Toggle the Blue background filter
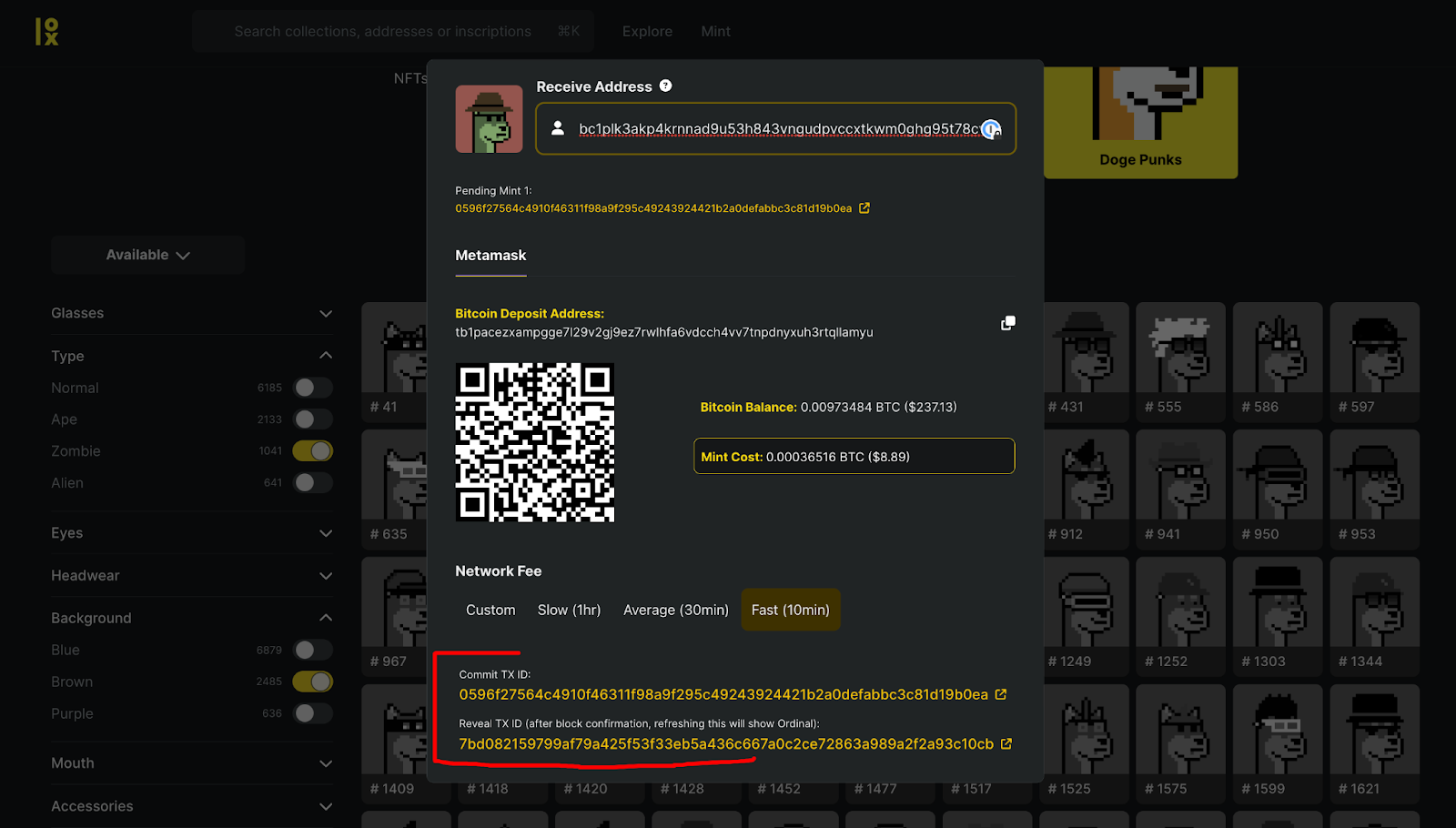The image size is (1456, 828). (x=313, y=650)
